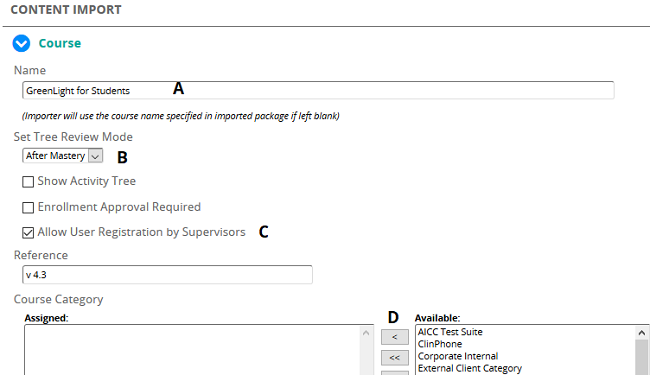Click the Show Activity Tree label
This screenshot has width=650, height=377.
87,181
